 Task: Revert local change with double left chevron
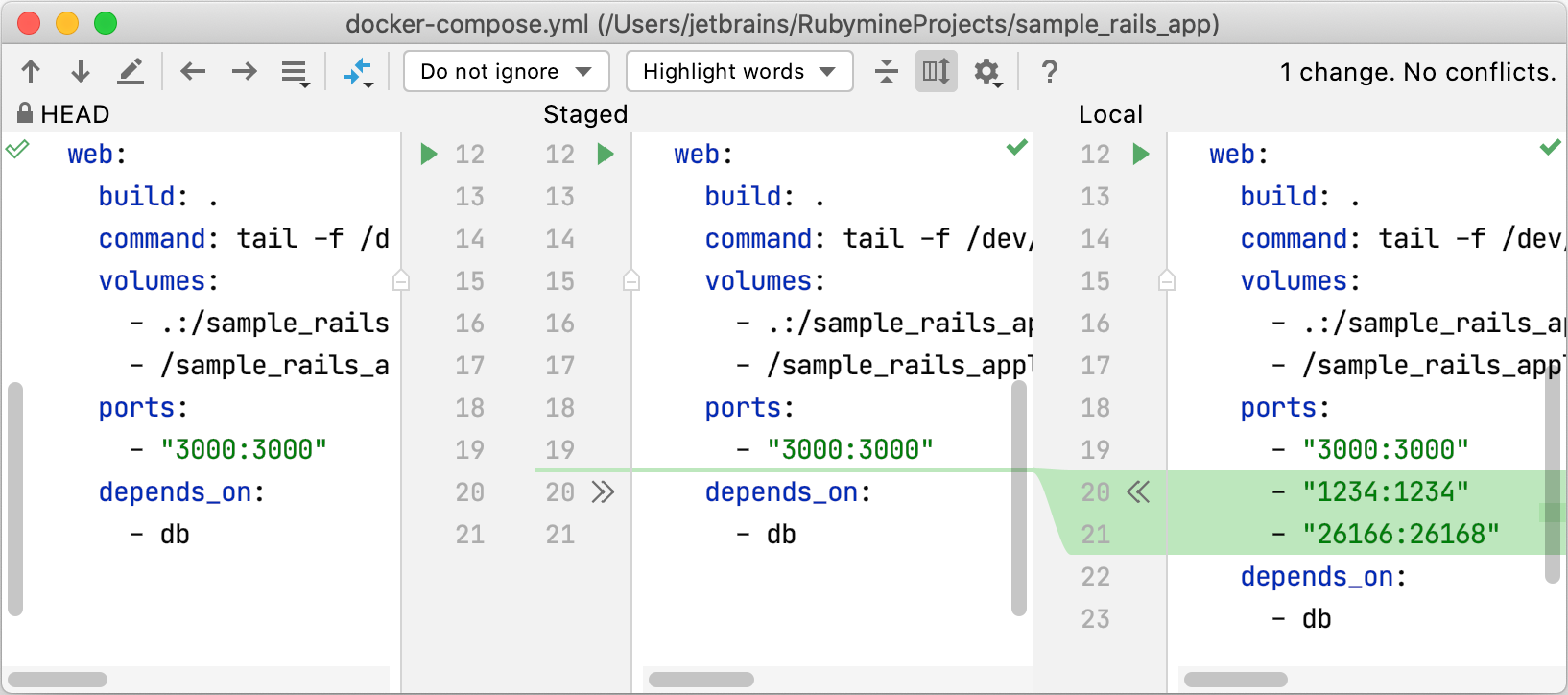pyautogui.click(x=1138, y=492)
